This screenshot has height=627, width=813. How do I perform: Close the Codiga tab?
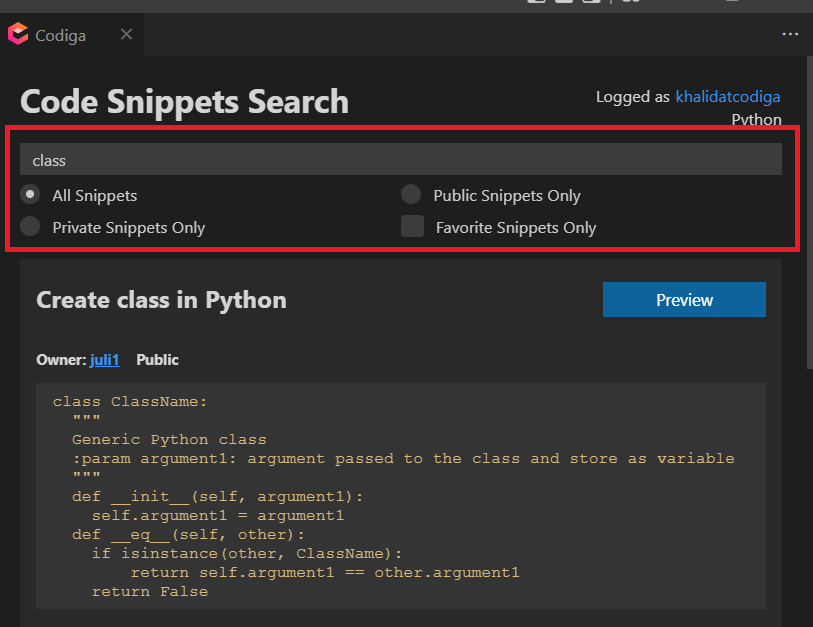click(x=126, y=34)
